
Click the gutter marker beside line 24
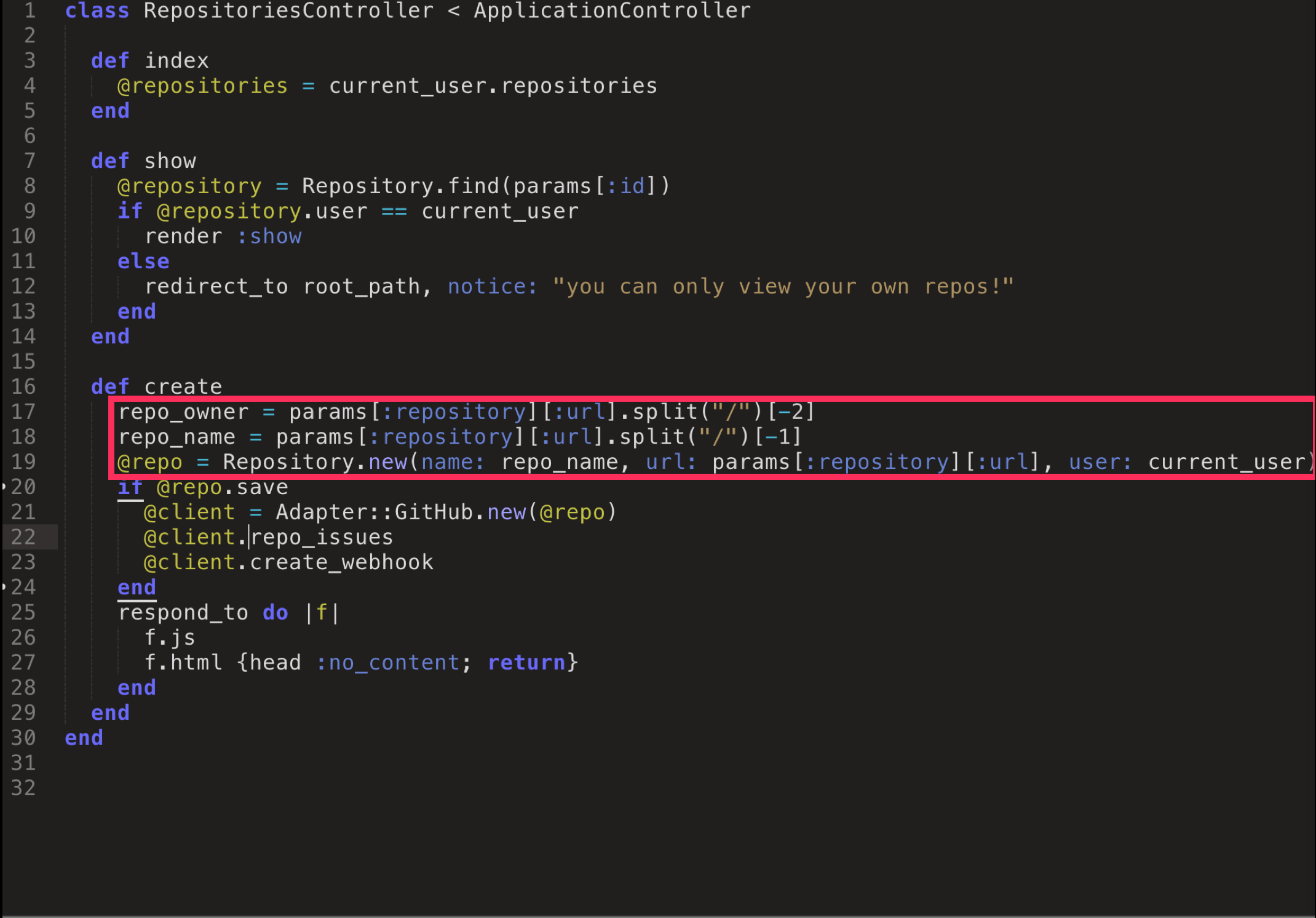(4, 587)
